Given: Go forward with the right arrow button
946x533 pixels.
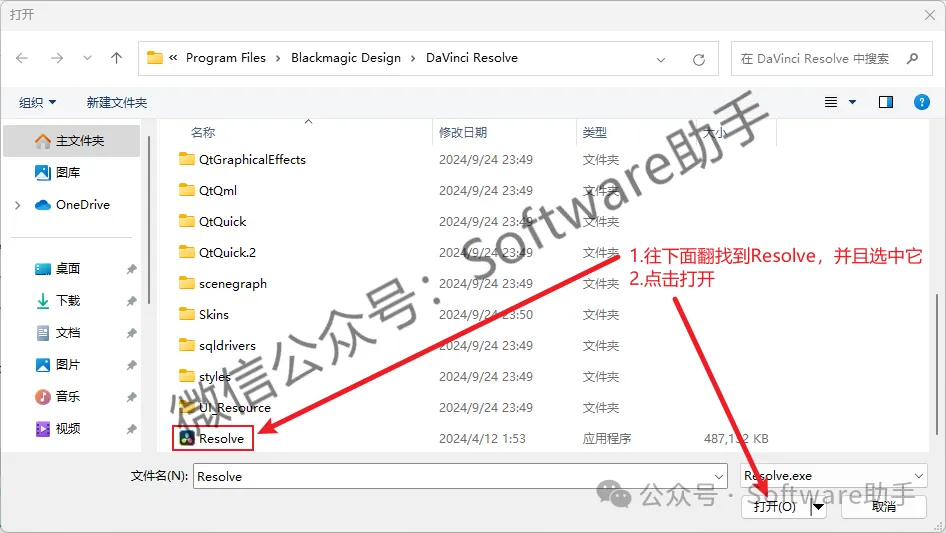Looking at the screenshot, I should pyautogui.click(x=57, y=58).
